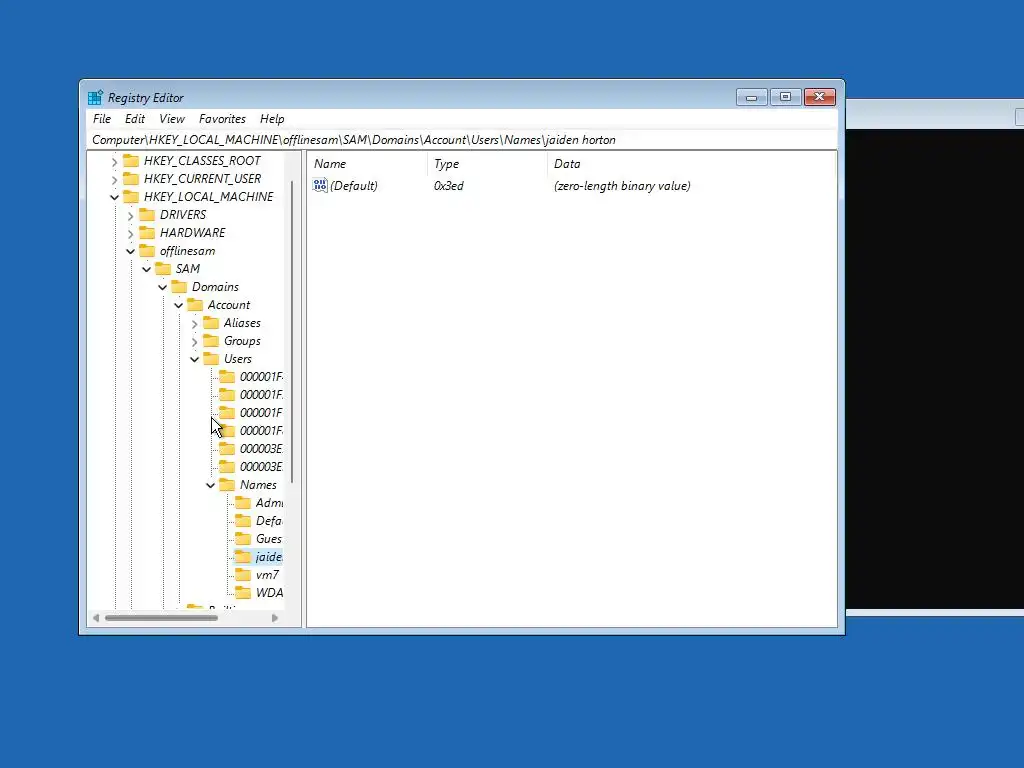Click the Registry Editor title bar icon
The image size is (1024, 768).
(x=95, y=97)
